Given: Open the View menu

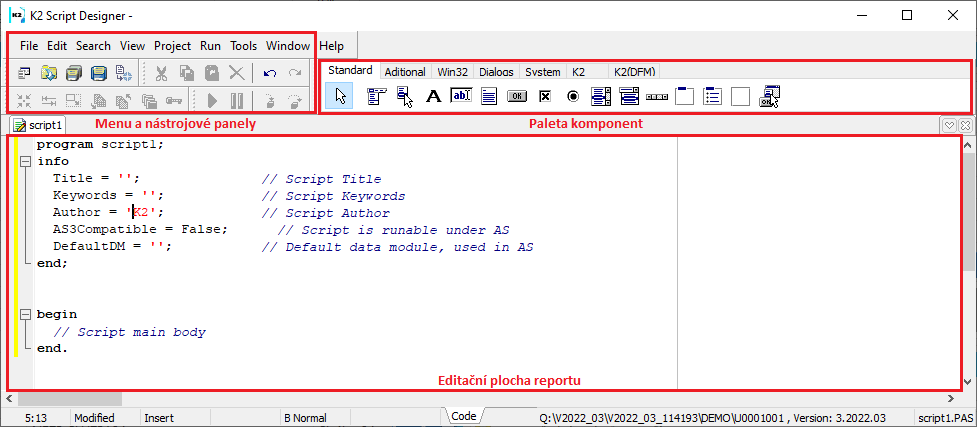Looking at the screenshot, I should (132, 46).
